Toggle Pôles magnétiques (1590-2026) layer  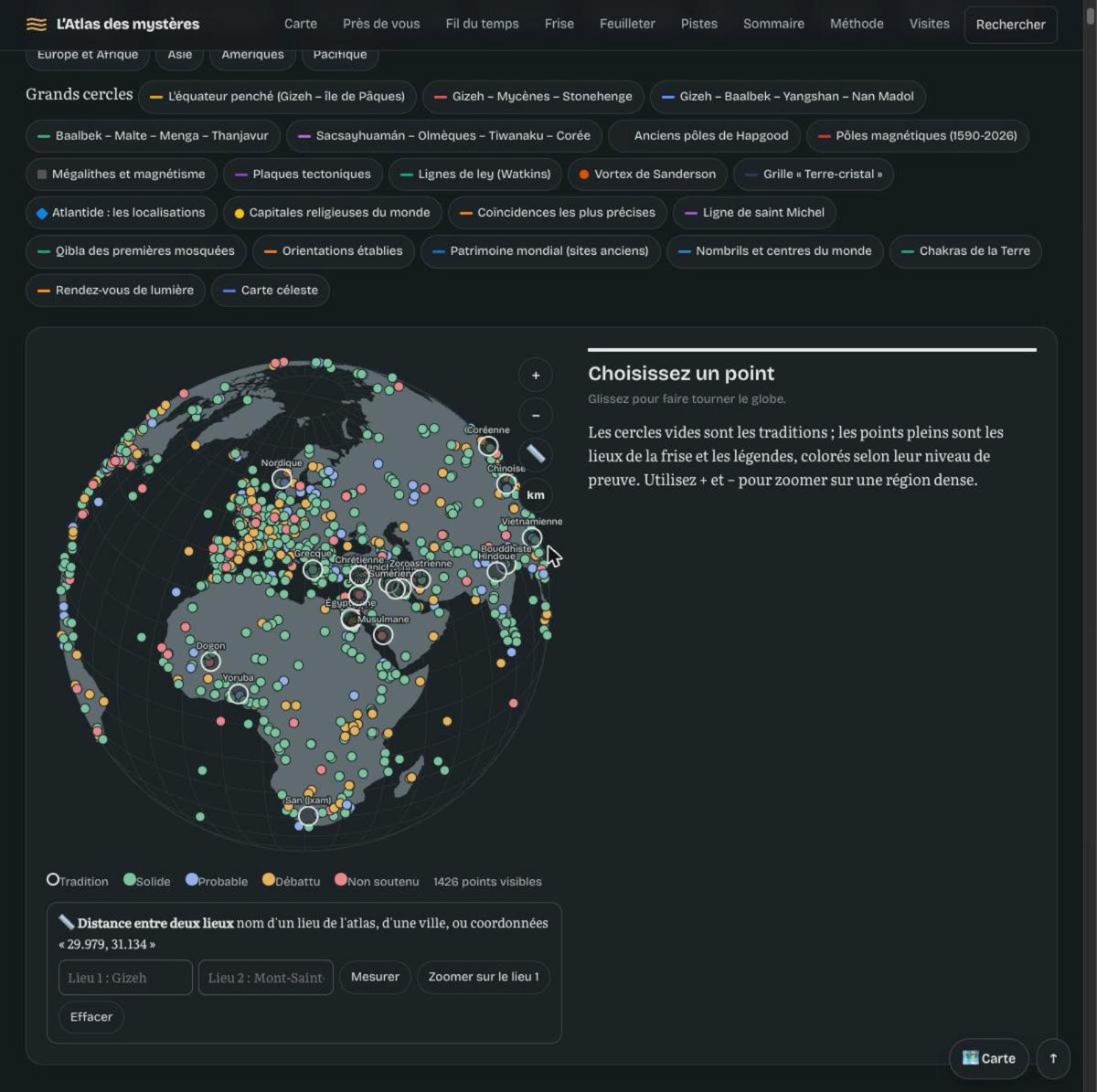tap(918, 135)
